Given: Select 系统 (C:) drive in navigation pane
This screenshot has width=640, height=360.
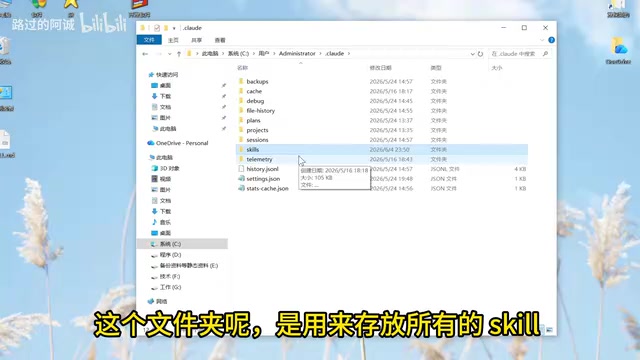Looking at the screenshot, I should (182, 244).
